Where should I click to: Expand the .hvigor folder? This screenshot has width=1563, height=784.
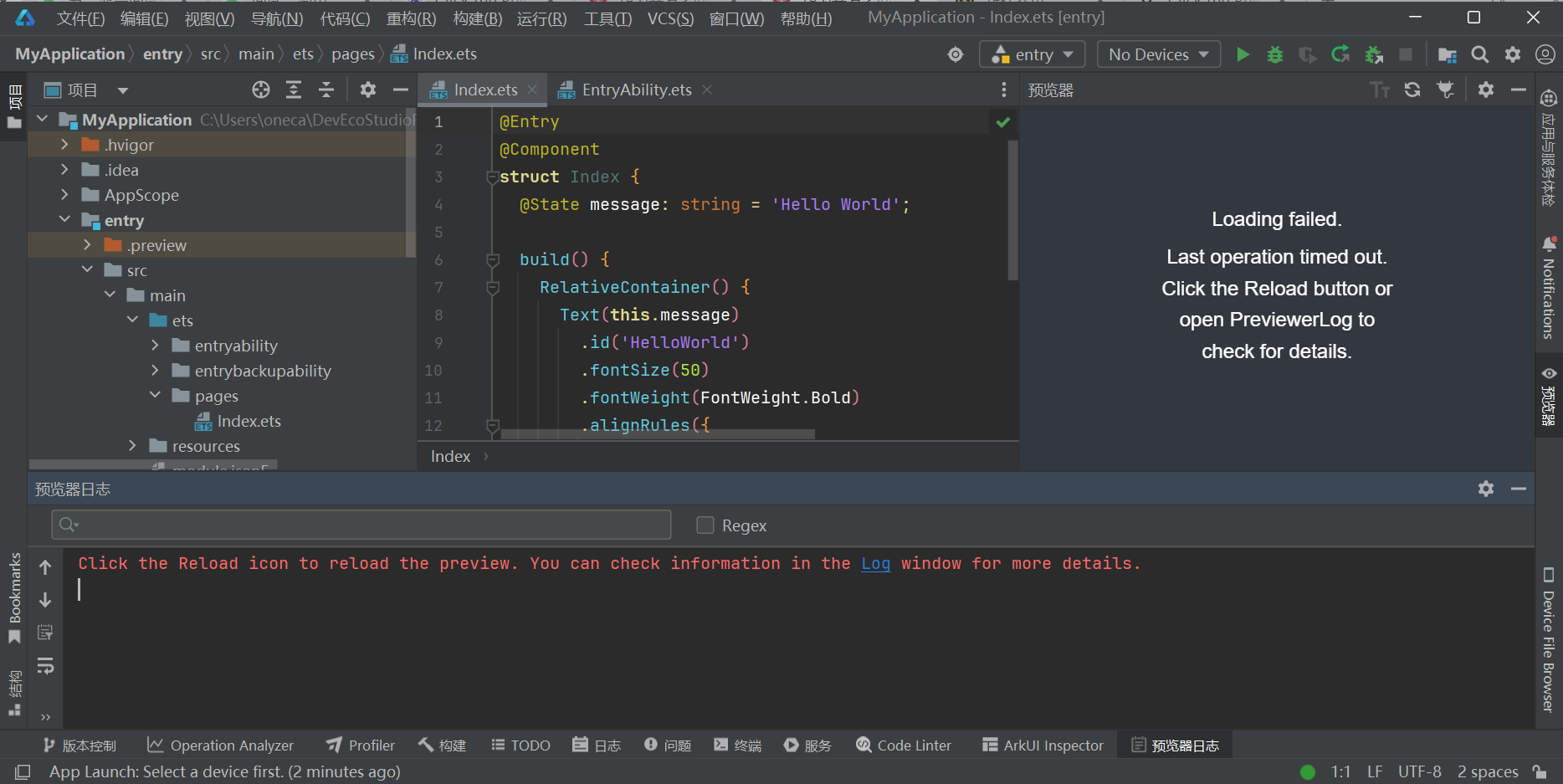click(x=64, y=145)
